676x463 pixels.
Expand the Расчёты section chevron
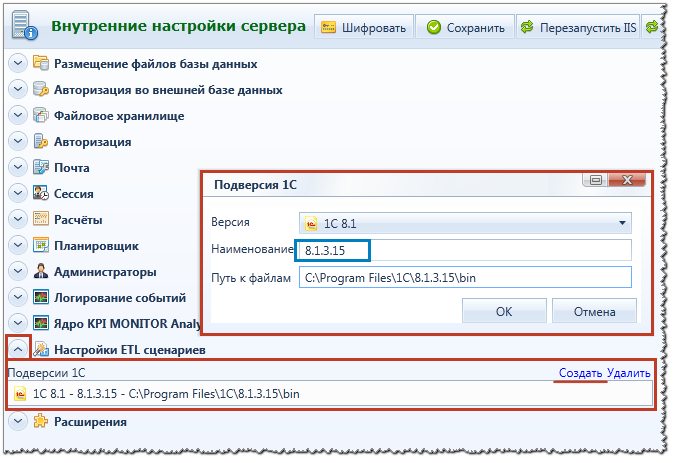pyautogui.click(x=18, y=219)
